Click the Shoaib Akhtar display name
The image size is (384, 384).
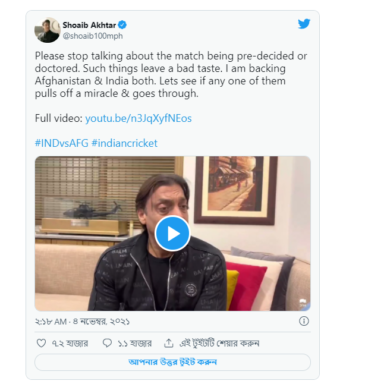89,25
